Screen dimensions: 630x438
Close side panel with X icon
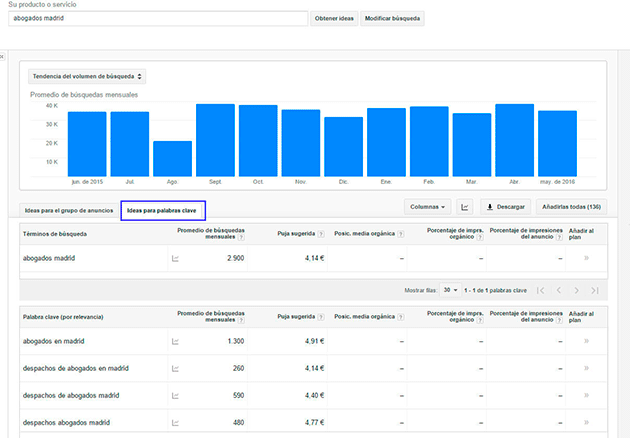(2, 57)
